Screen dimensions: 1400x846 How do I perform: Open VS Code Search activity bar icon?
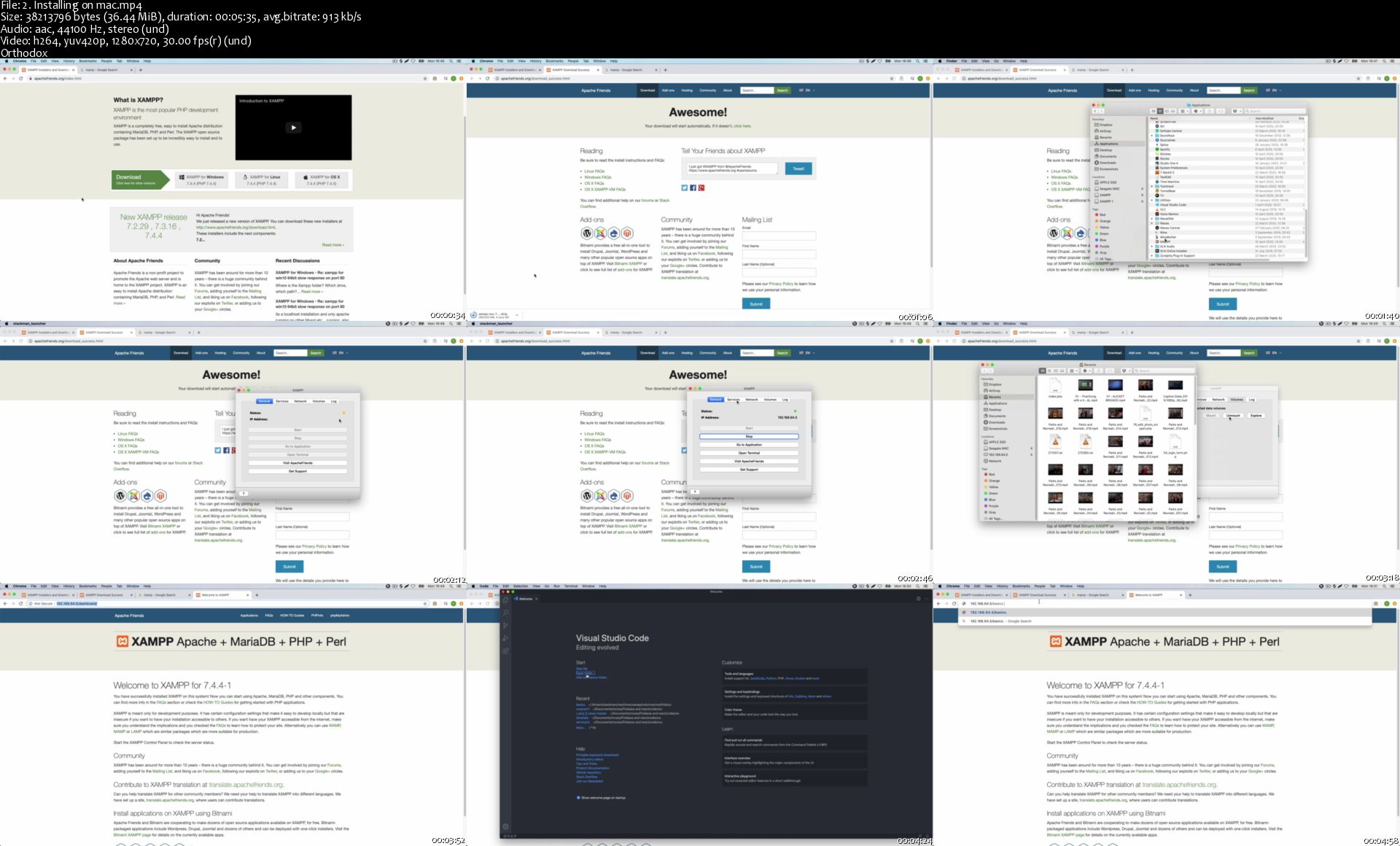[505, 613]
